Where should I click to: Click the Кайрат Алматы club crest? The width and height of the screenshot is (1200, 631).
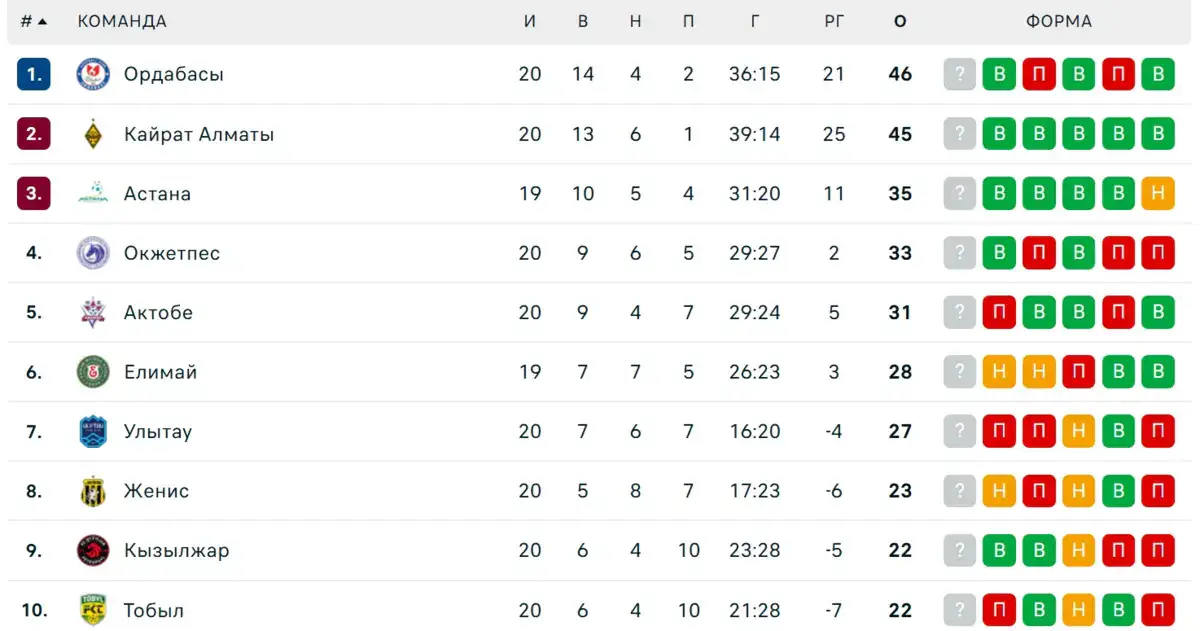93,134
